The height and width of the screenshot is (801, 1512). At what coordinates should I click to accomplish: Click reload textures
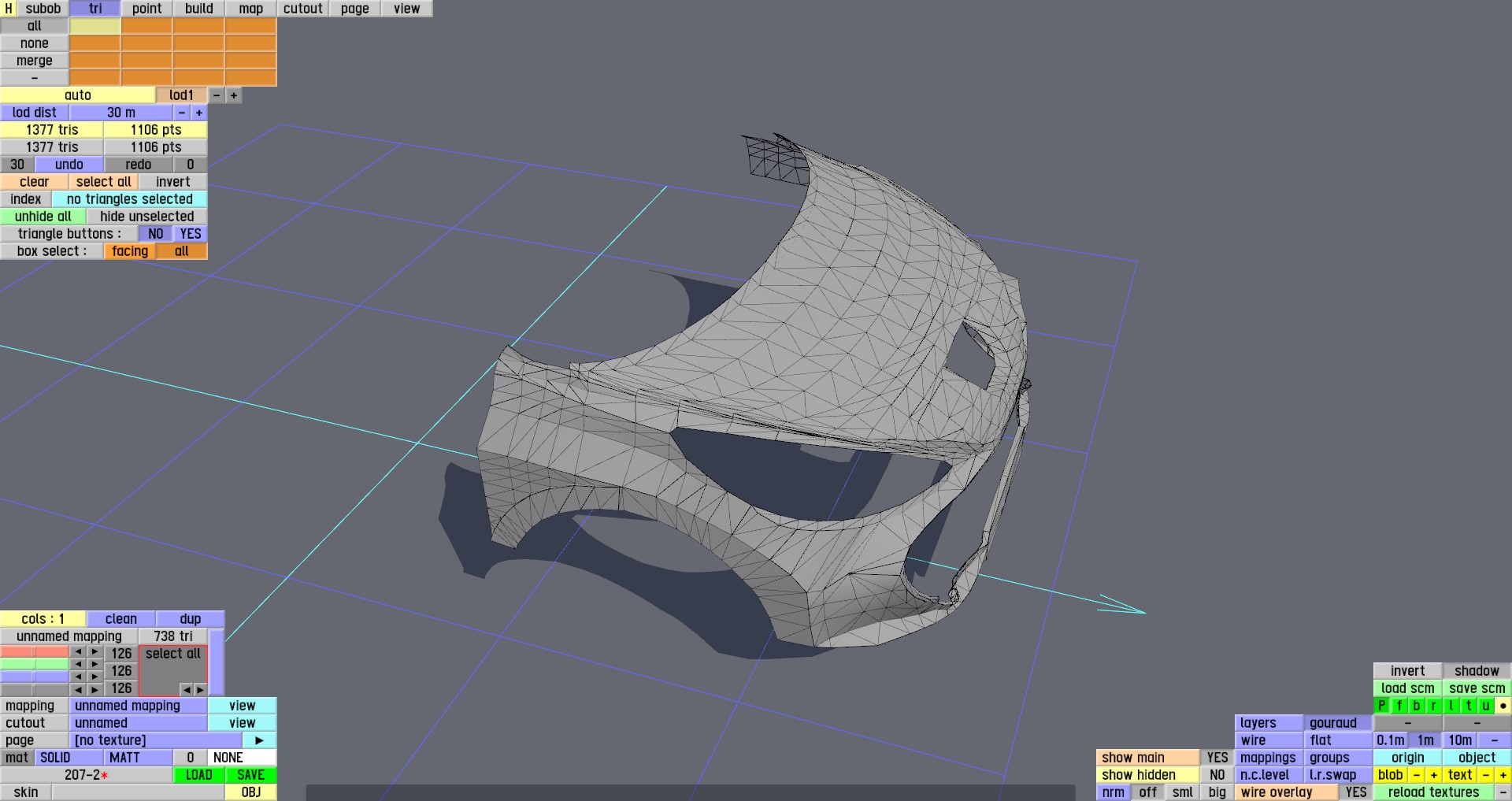[x=1434, y=792]
